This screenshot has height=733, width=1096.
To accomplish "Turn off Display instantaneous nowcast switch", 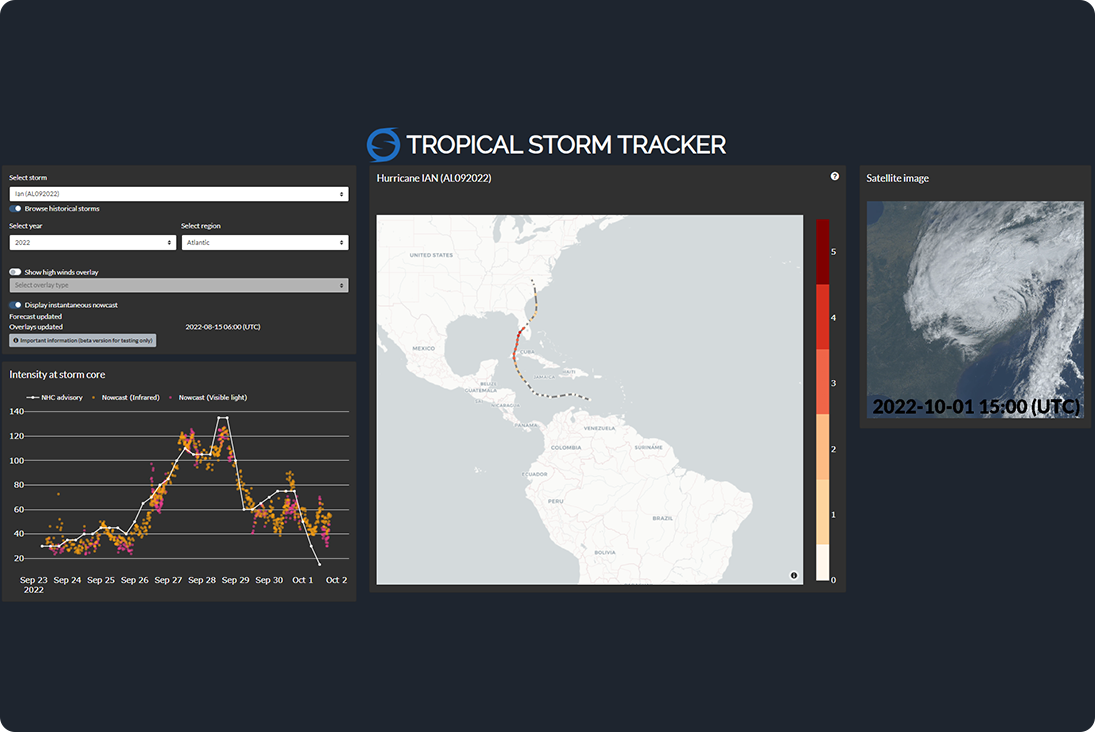I will tap(16, 305).
